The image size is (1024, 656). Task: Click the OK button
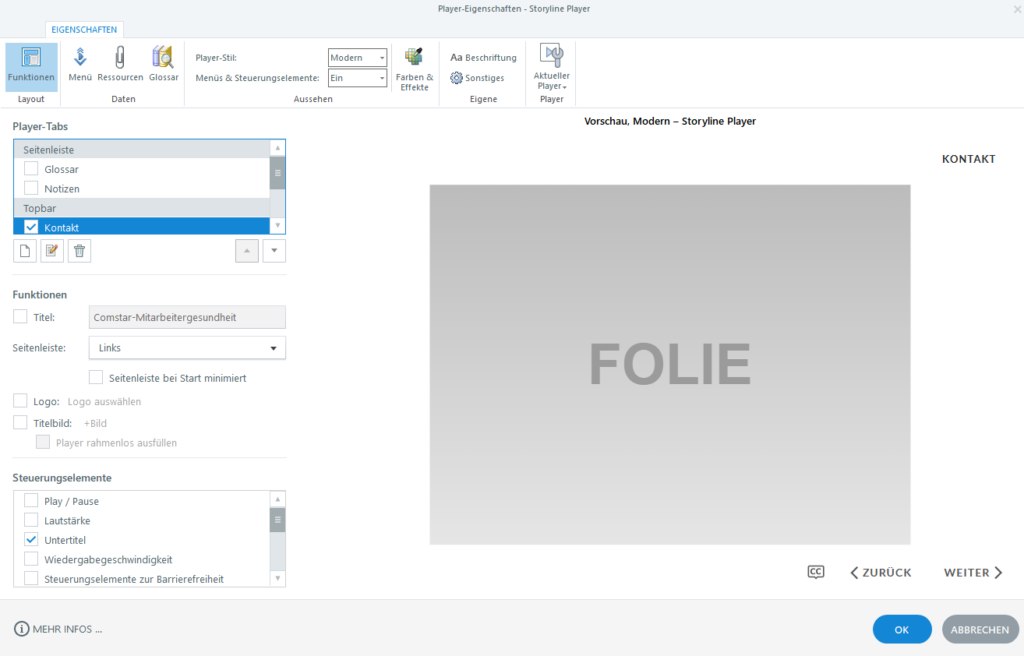click(901, 629)
